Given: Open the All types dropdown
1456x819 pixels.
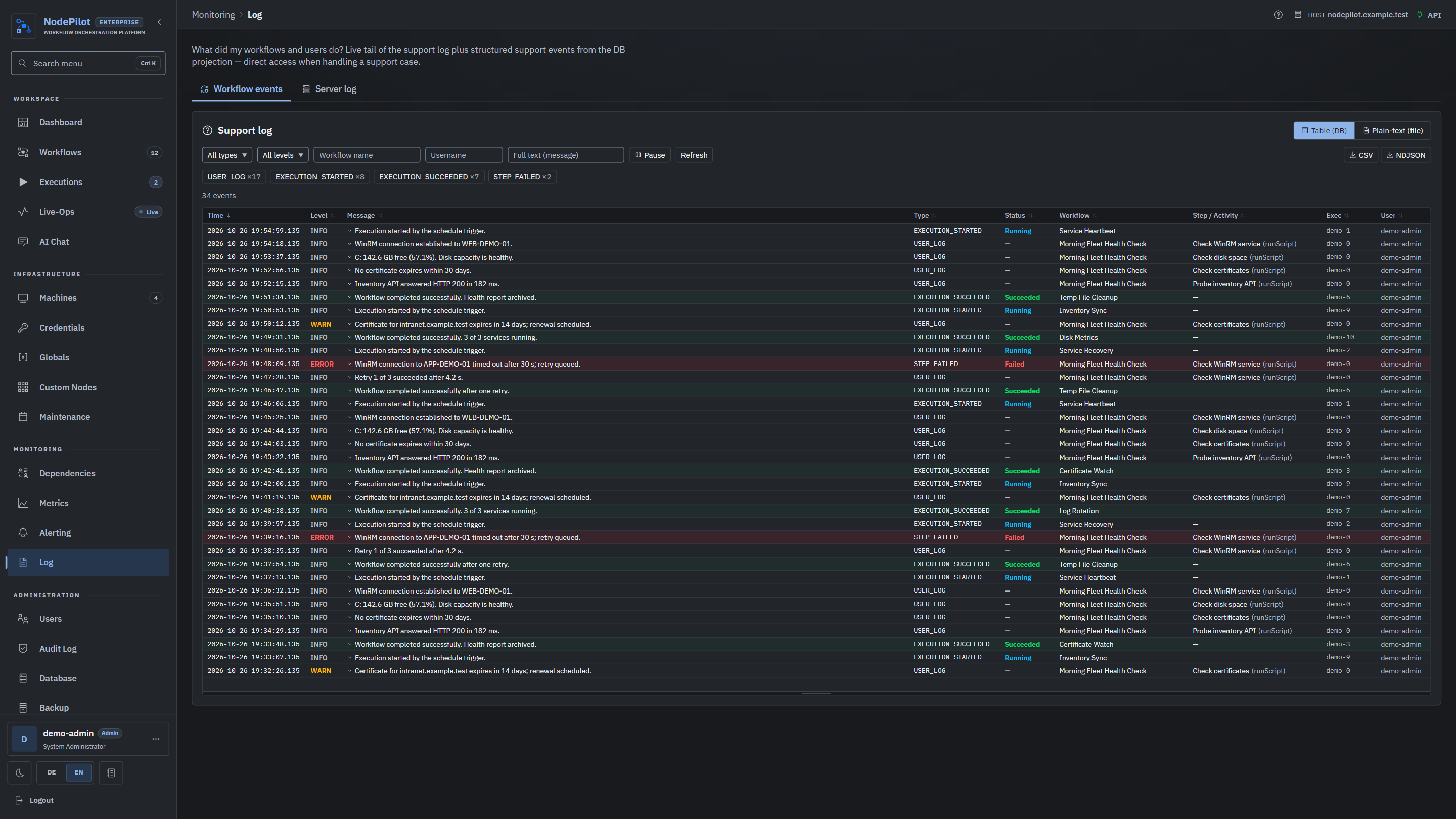Looking at the screenshot, I should click(226, 155).
